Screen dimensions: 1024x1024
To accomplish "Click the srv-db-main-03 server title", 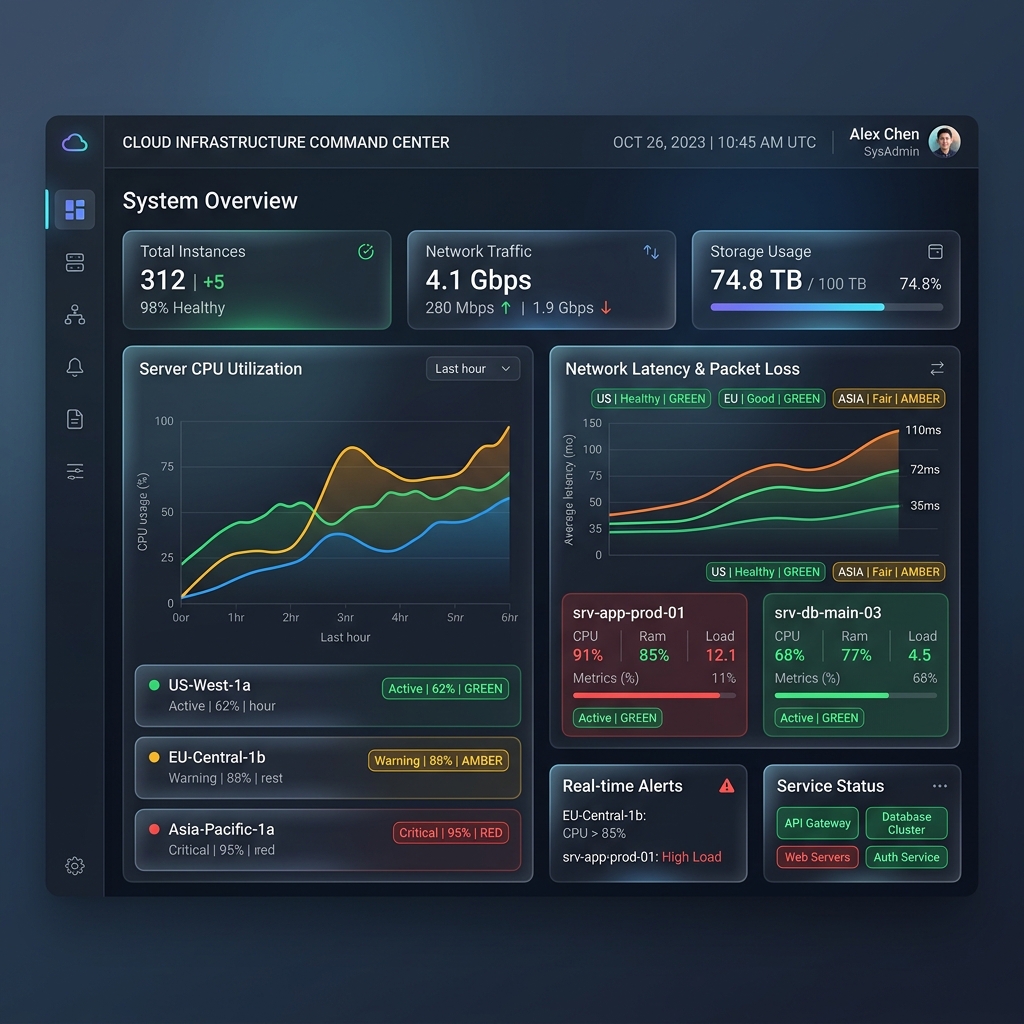I will (827, 613).
